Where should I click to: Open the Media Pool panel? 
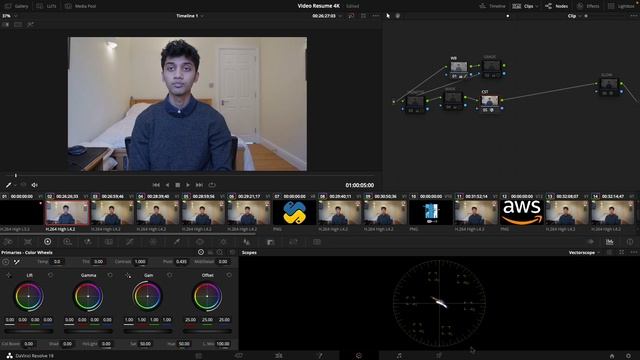point(81,6)
